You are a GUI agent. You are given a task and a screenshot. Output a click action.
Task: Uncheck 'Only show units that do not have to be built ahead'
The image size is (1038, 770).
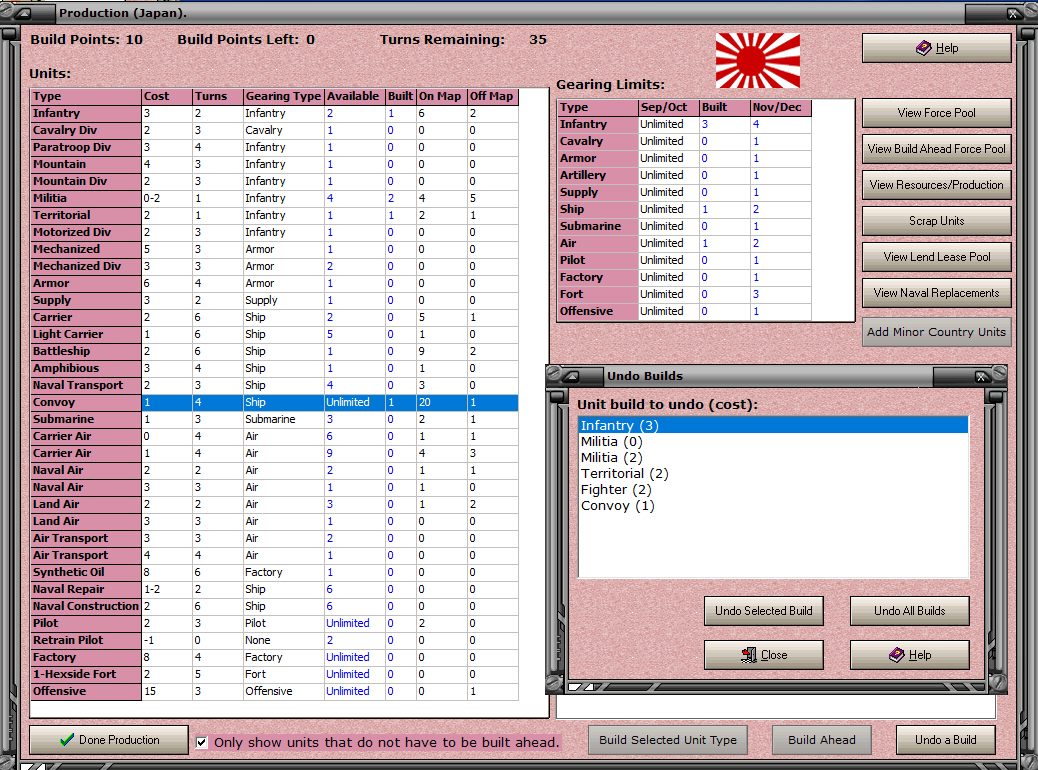coord(202,742)
